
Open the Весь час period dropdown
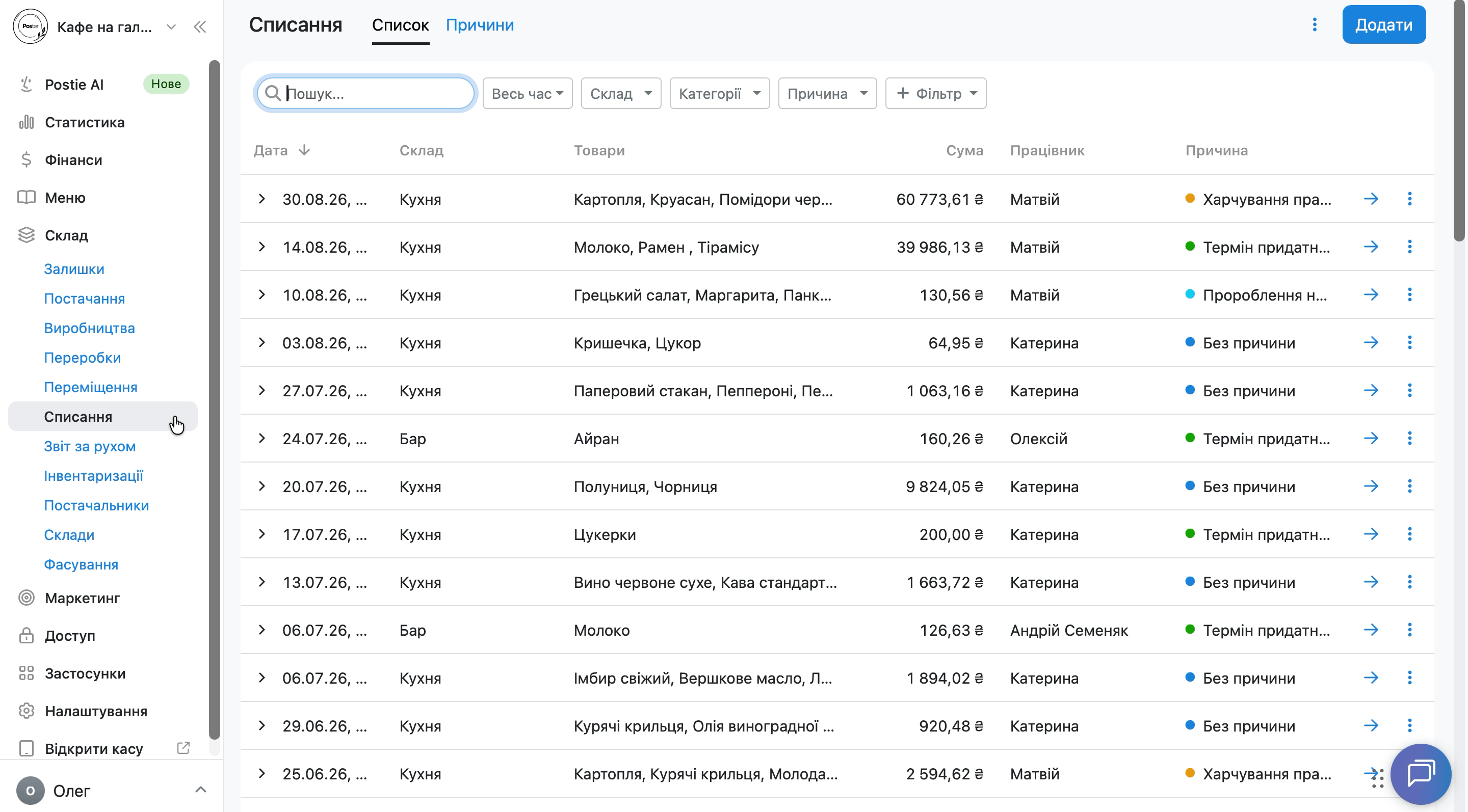527,93
